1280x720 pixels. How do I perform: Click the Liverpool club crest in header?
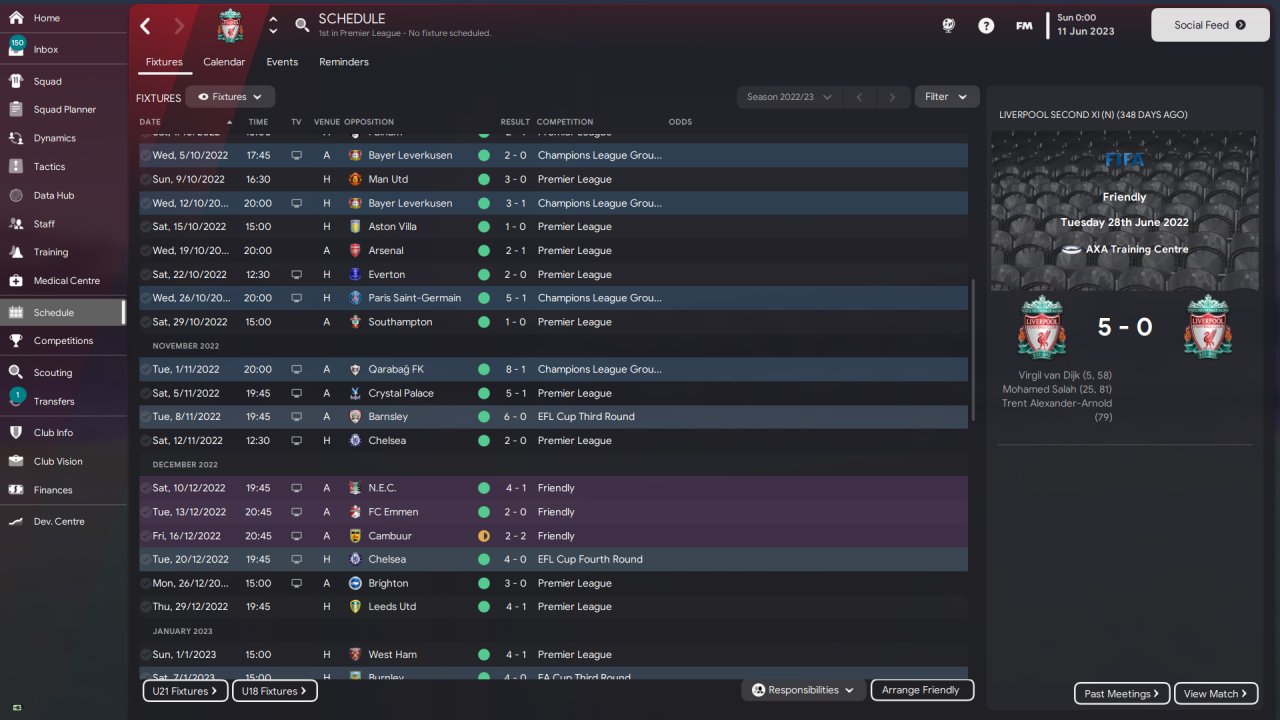pyautogui.click(x=230, y=26)
